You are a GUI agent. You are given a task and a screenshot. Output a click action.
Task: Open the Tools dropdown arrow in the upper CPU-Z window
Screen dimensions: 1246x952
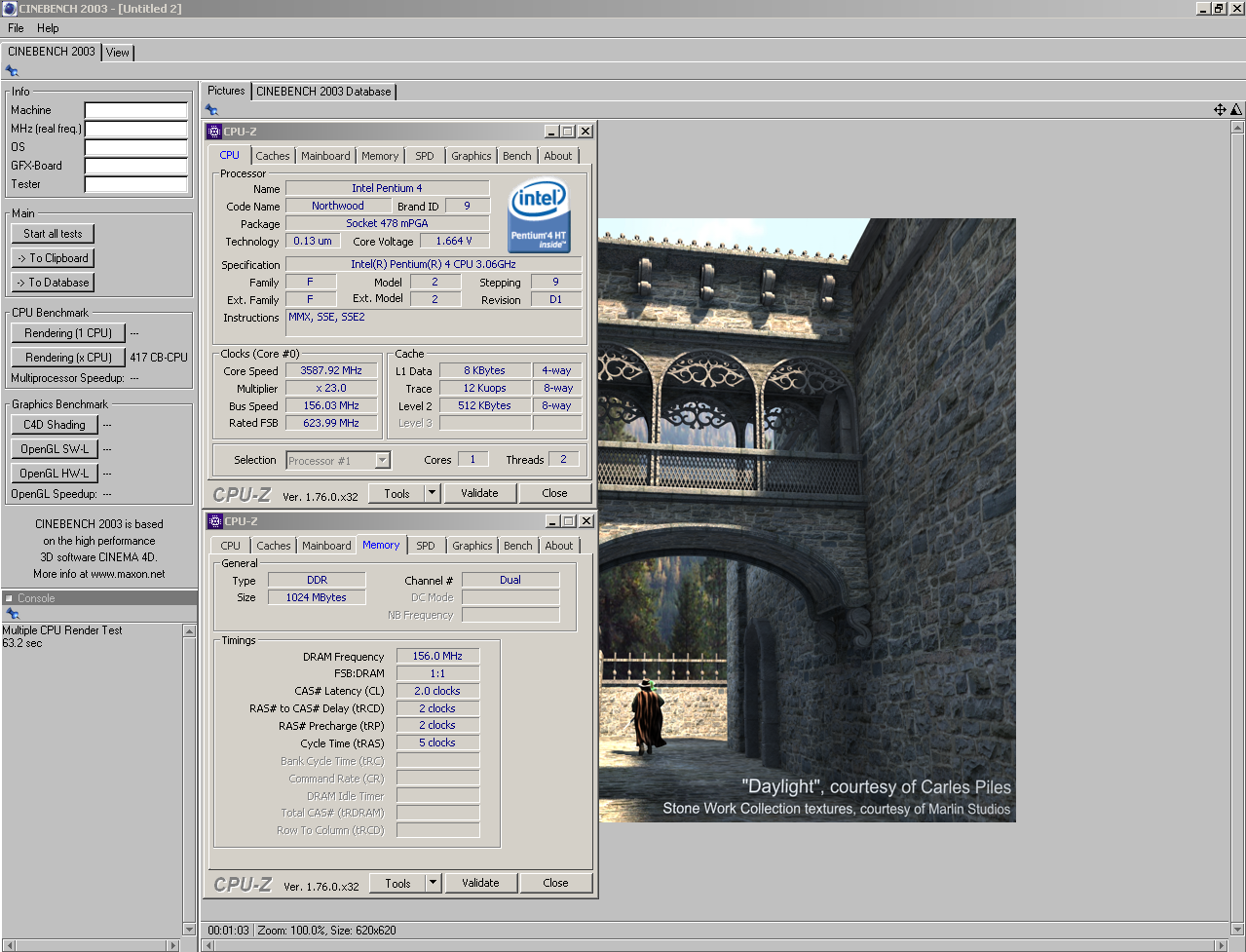[433, 493]
